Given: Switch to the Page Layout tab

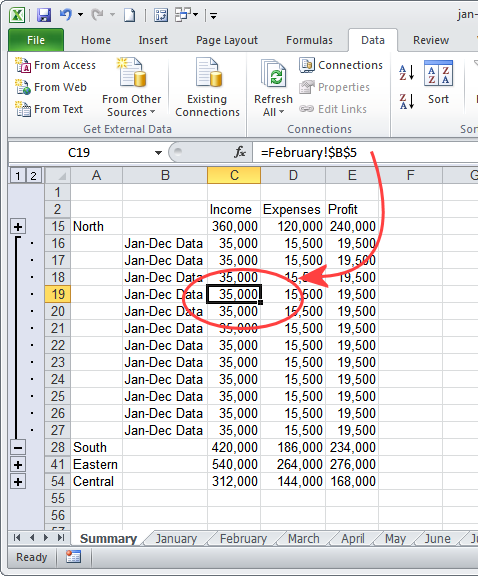Looking at the screenshot, I should click(227, 40).
